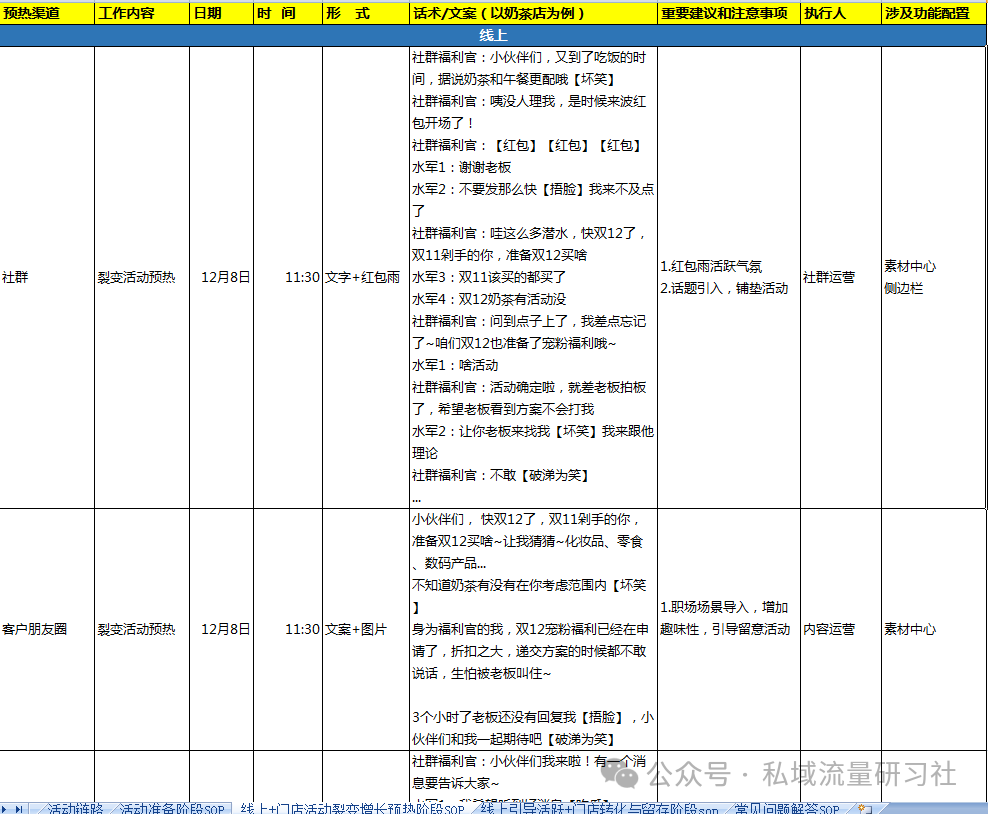Viewport: 988px width, 814px height.
Task: Select the 1.职场场景导入 notes cell
Action: point(728,629)
